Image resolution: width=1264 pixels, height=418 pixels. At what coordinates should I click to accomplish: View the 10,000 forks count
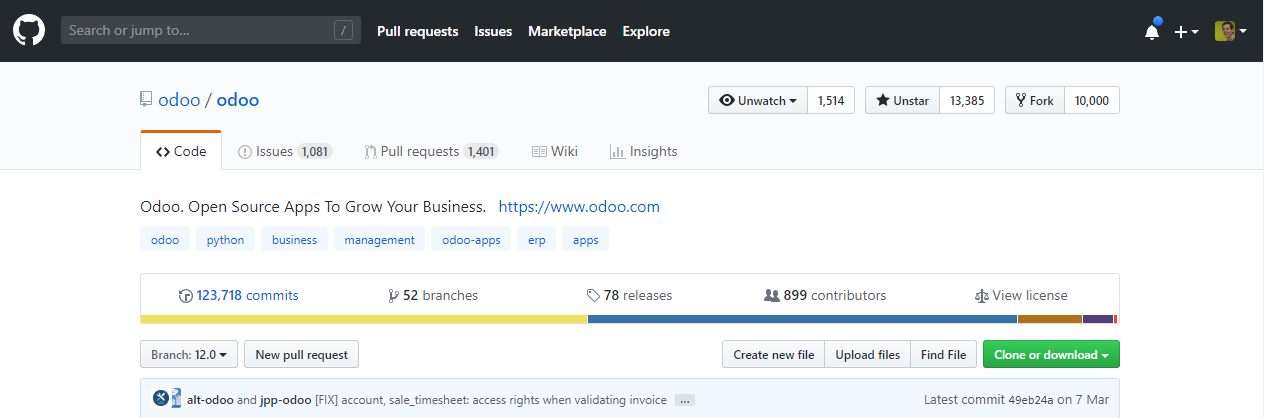point(1092,100)
